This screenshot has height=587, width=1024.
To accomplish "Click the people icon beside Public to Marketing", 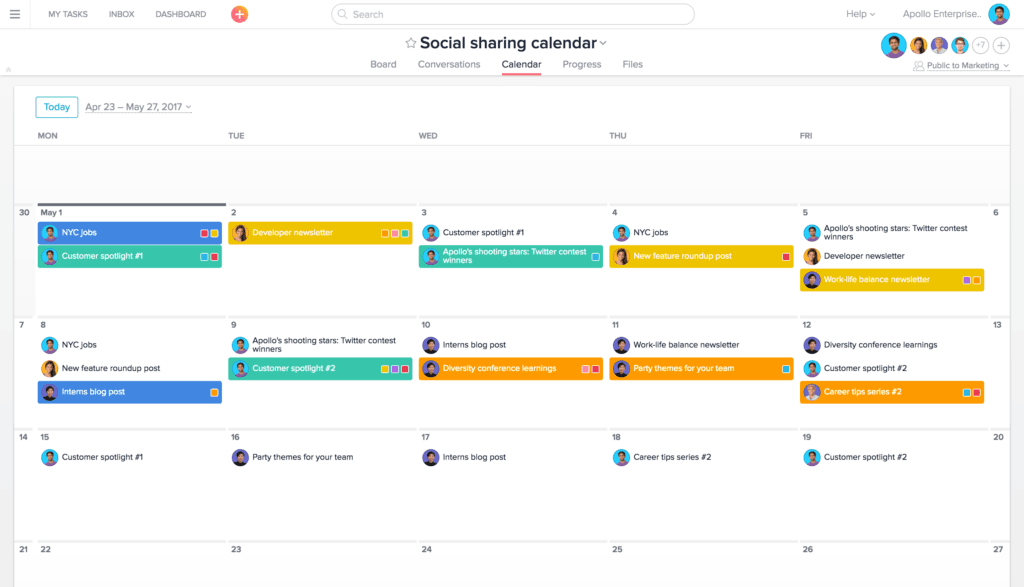I will (918, 66).
